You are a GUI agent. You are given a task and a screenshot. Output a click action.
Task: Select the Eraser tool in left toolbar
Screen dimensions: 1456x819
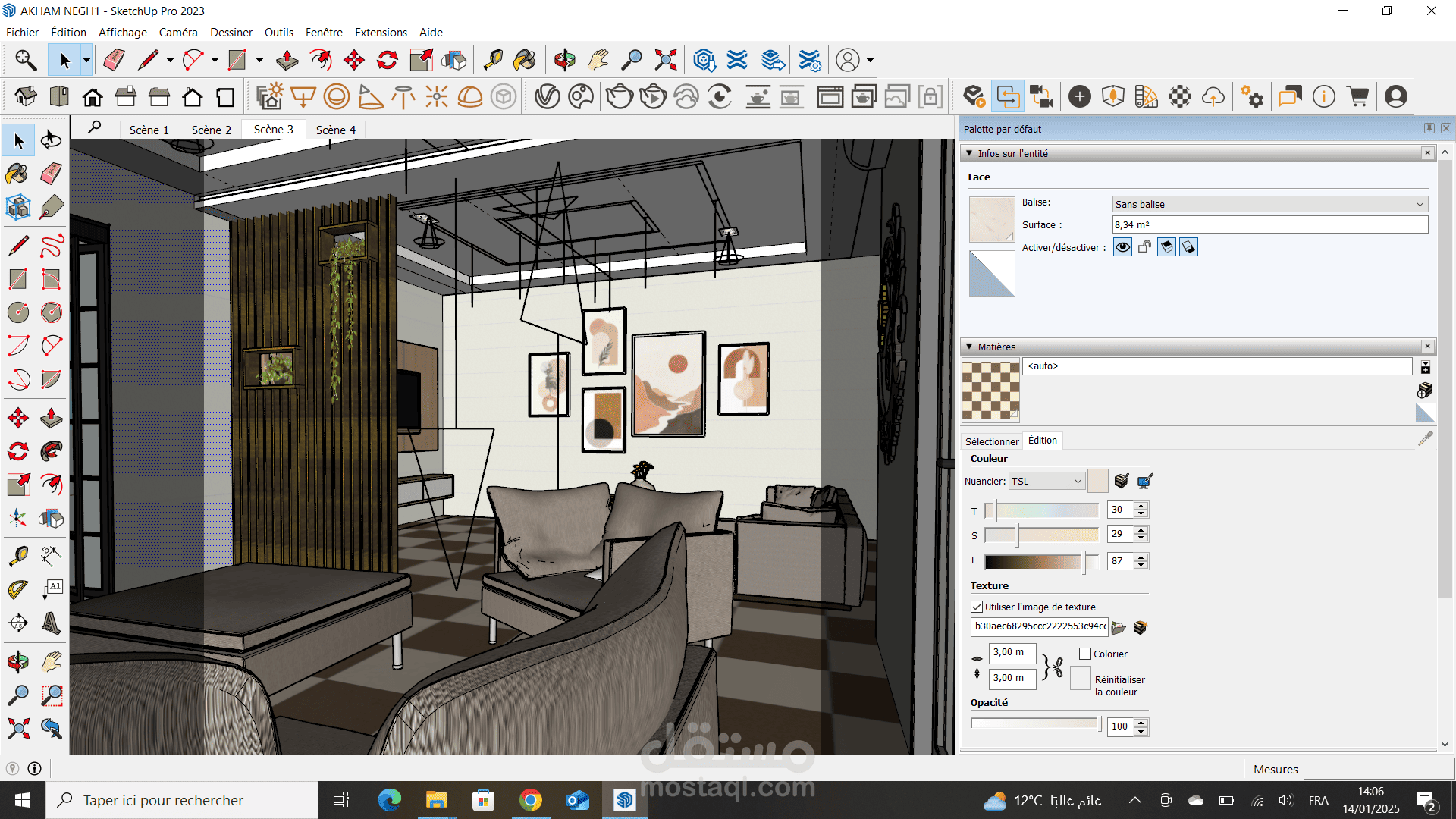[51, 174]
